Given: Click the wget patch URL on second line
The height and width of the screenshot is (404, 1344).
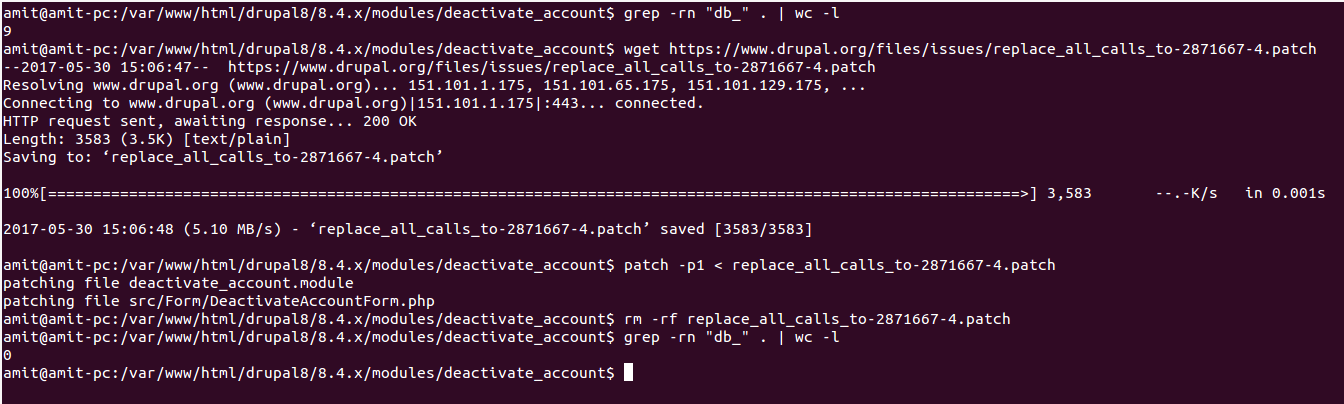Looking at the screenshot, I should 992,48.
